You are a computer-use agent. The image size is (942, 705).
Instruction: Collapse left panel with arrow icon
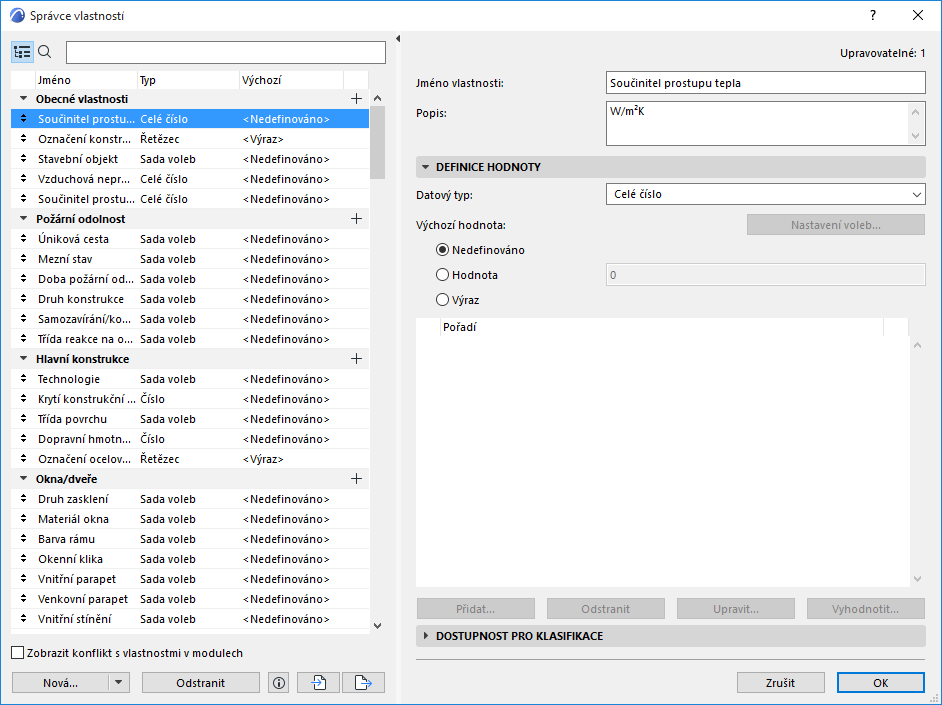coord(398,38)
